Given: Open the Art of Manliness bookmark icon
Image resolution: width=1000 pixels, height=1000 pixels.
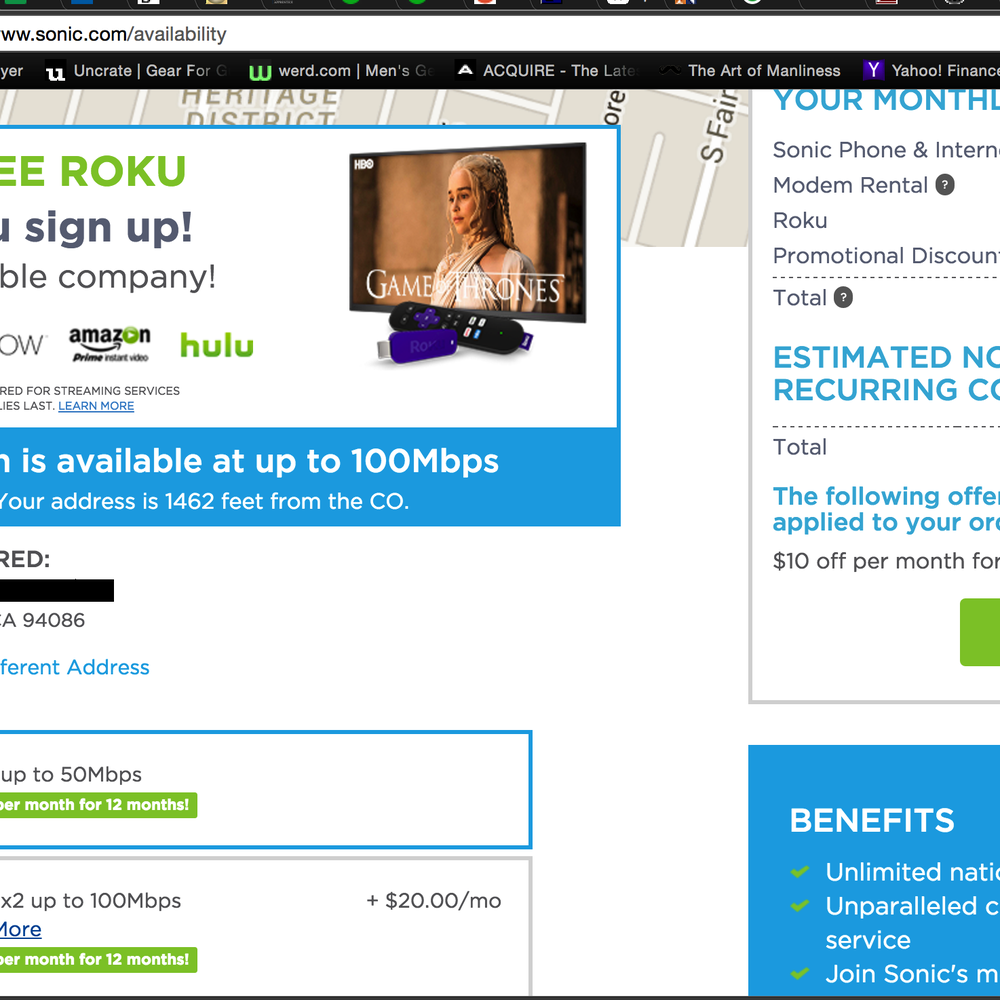Looking at the screenshot, I should (670, 70).
